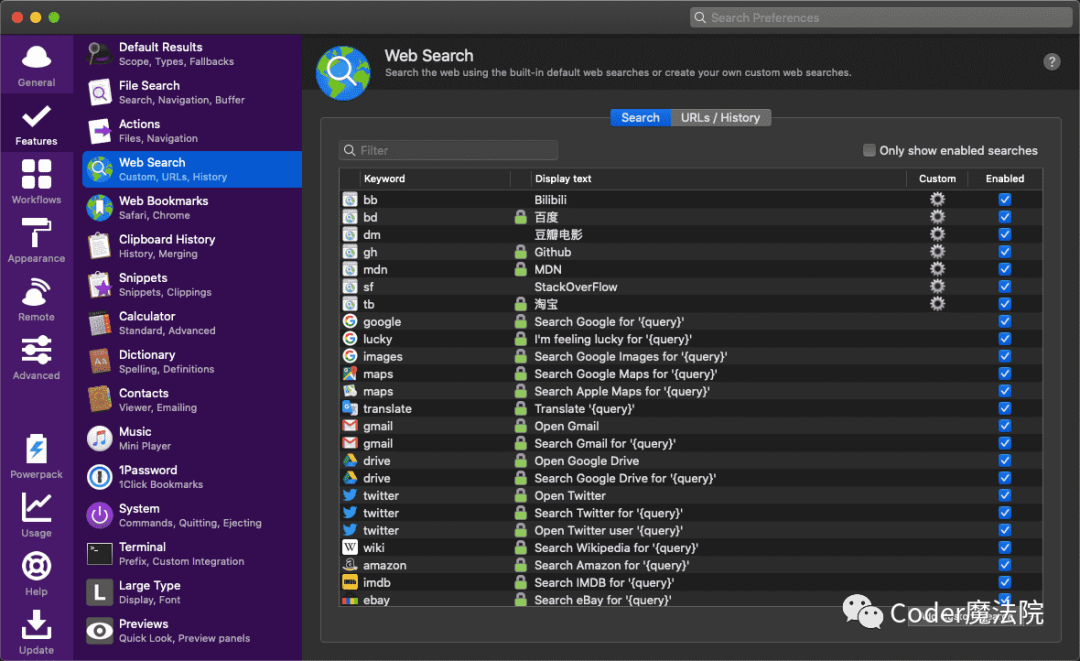Image resolution: width=1080 pixels, height=661 pixels.
Task: Select the 'Search Amazon for {query}' row
Action: point(691,565)
